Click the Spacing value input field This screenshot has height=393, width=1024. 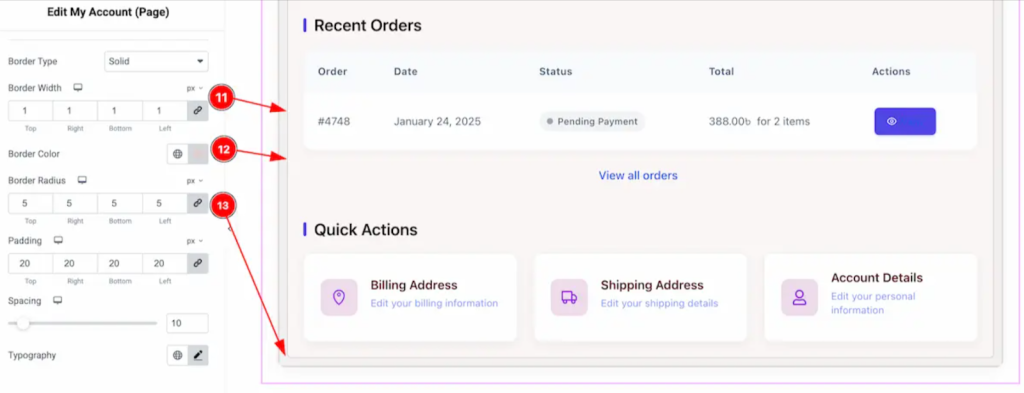point(187,323)
